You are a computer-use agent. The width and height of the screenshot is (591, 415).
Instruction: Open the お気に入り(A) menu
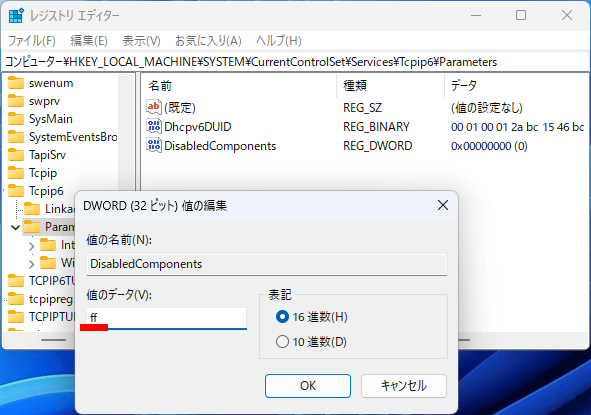click(x=208, y=41)
